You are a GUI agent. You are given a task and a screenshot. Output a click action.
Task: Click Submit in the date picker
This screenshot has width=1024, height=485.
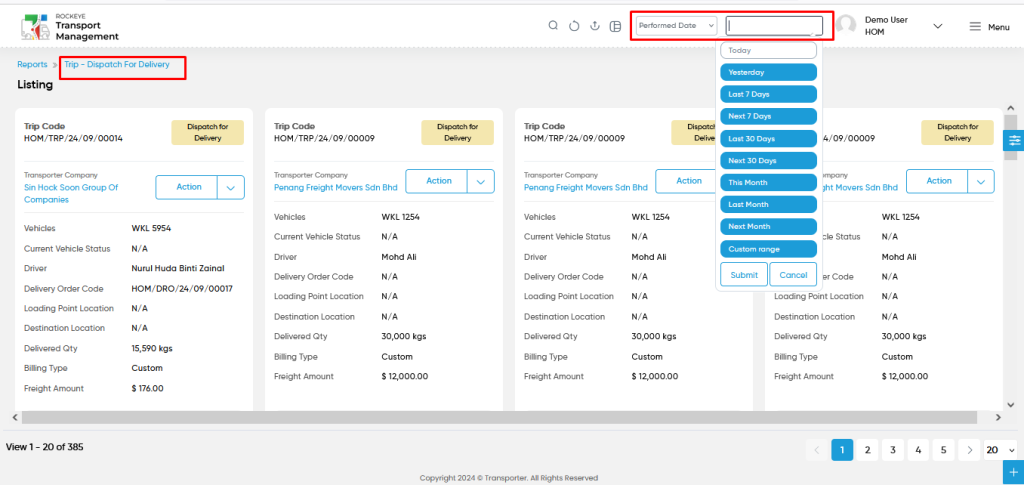pos(744,275)
